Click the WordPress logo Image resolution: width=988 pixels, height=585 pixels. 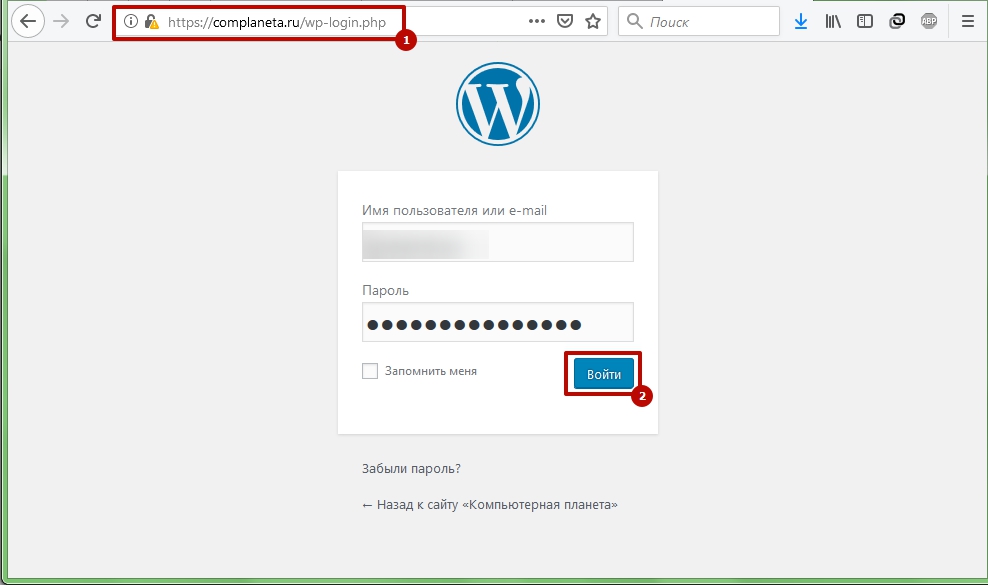pos(498,104)
